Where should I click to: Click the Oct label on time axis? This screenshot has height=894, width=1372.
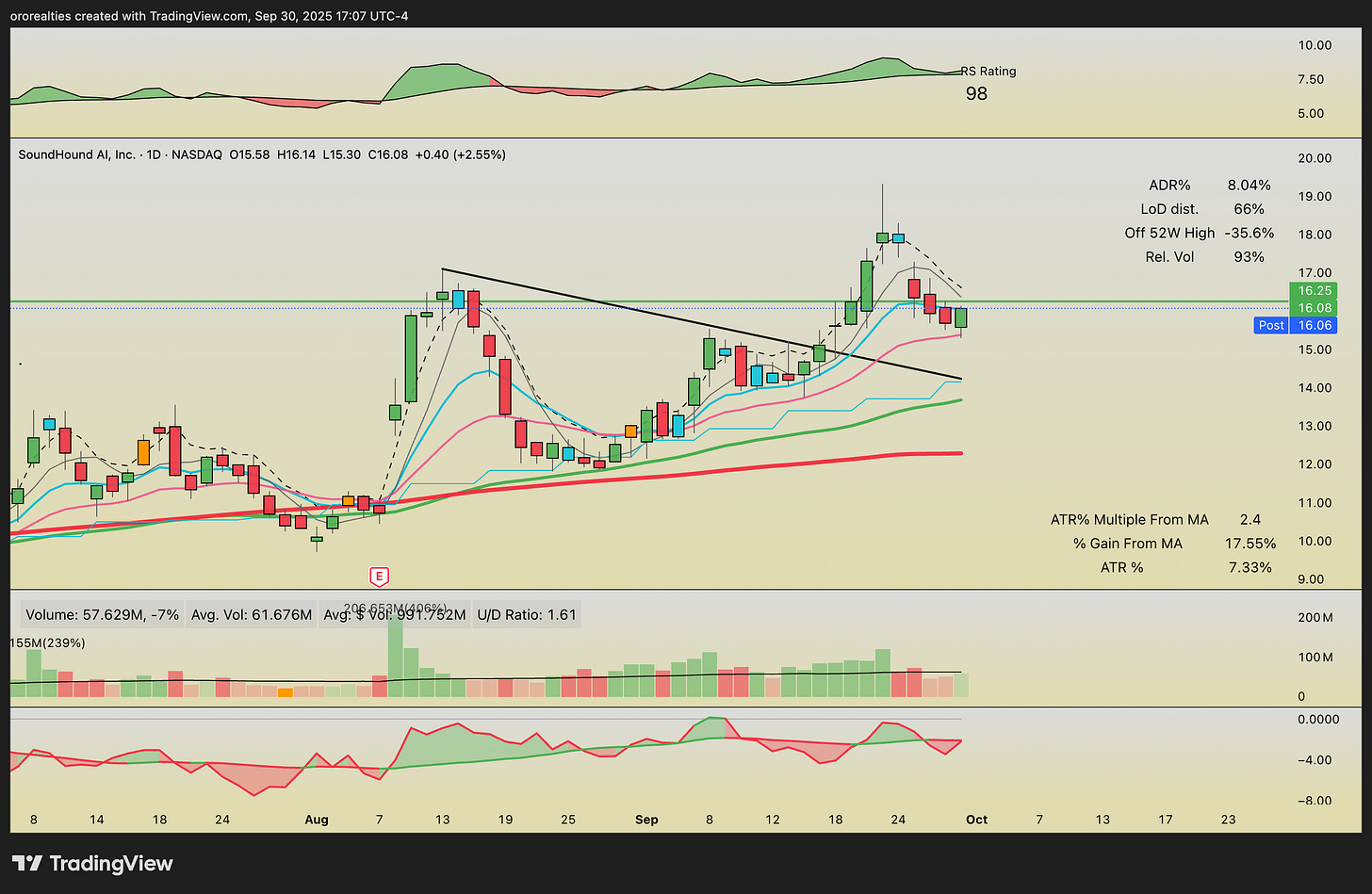pyautogui.click(x=977, y=820)
